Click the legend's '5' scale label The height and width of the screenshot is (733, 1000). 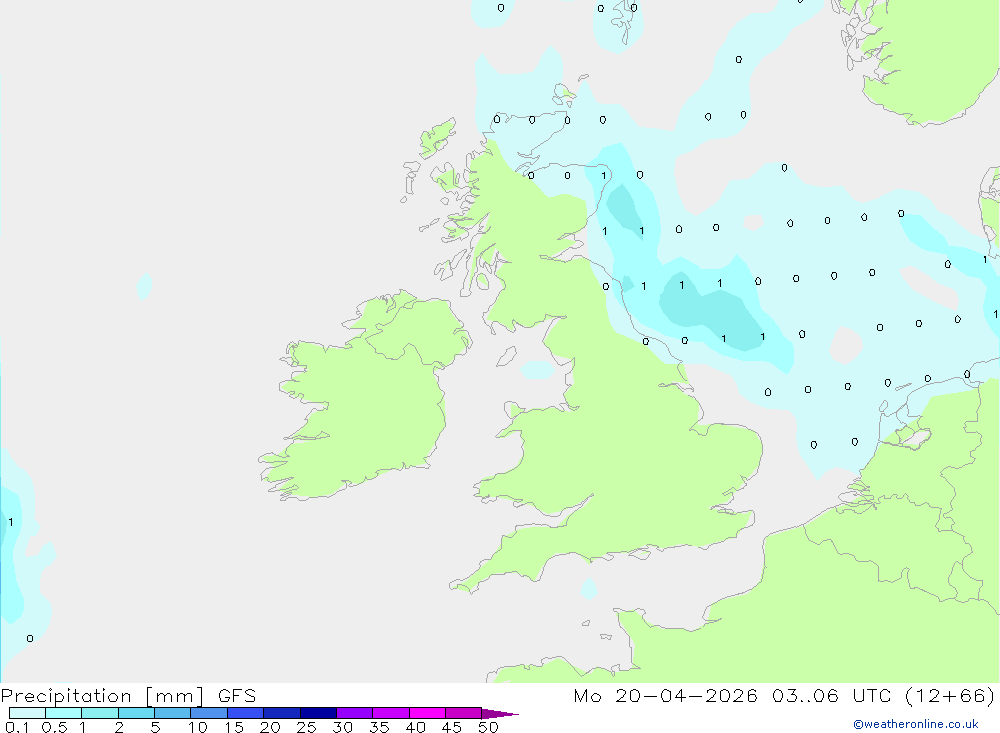coord(155,727)
